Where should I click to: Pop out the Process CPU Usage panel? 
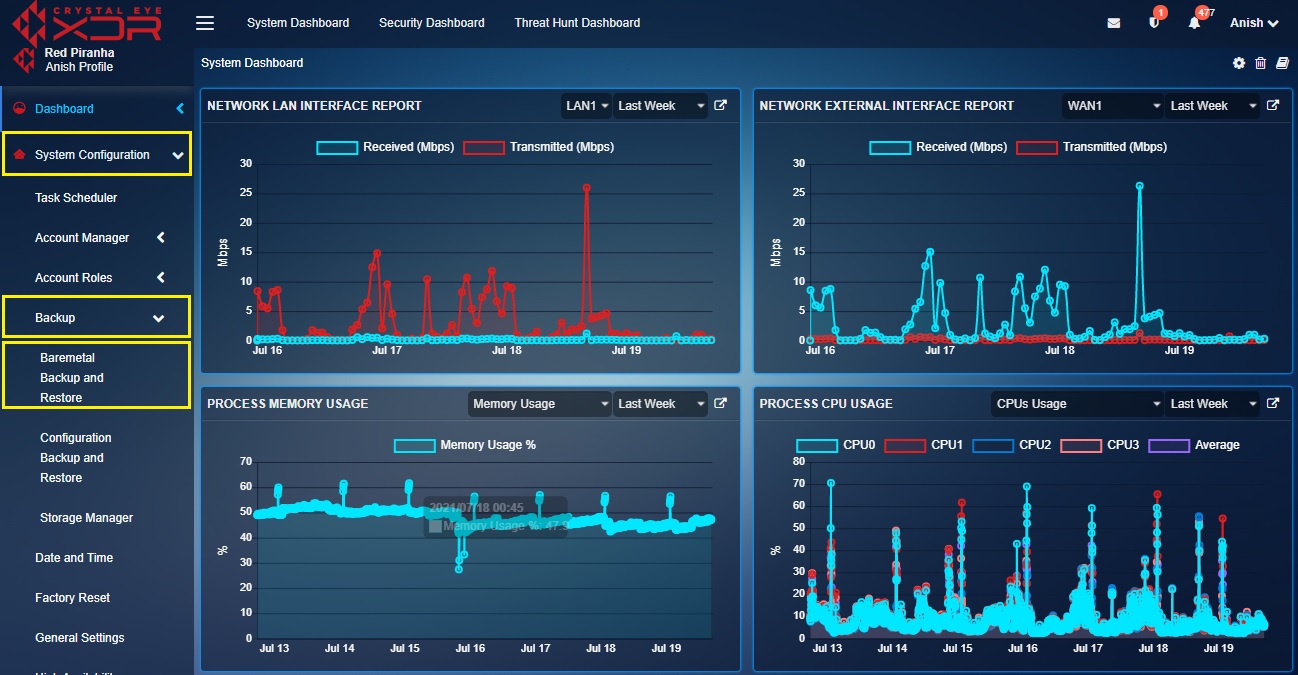coord(1273,403)
